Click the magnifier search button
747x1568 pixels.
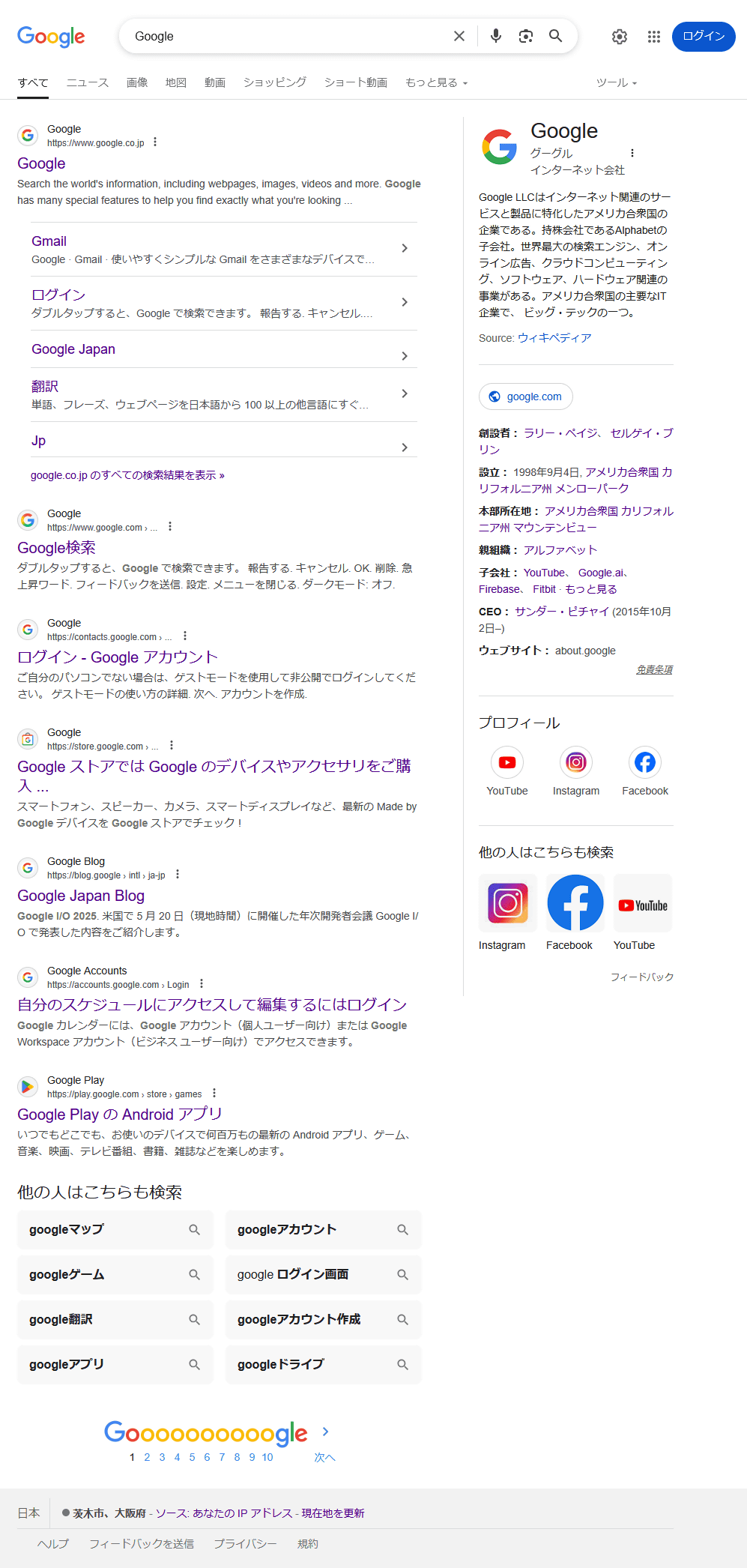coord(555,36)
